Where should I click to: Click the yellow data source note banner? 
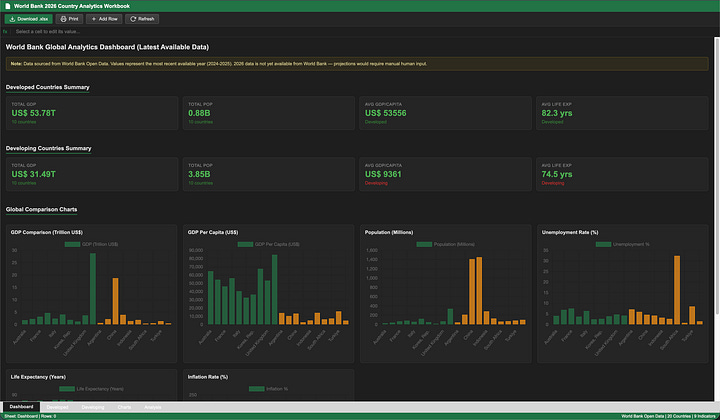click(357, 64)
